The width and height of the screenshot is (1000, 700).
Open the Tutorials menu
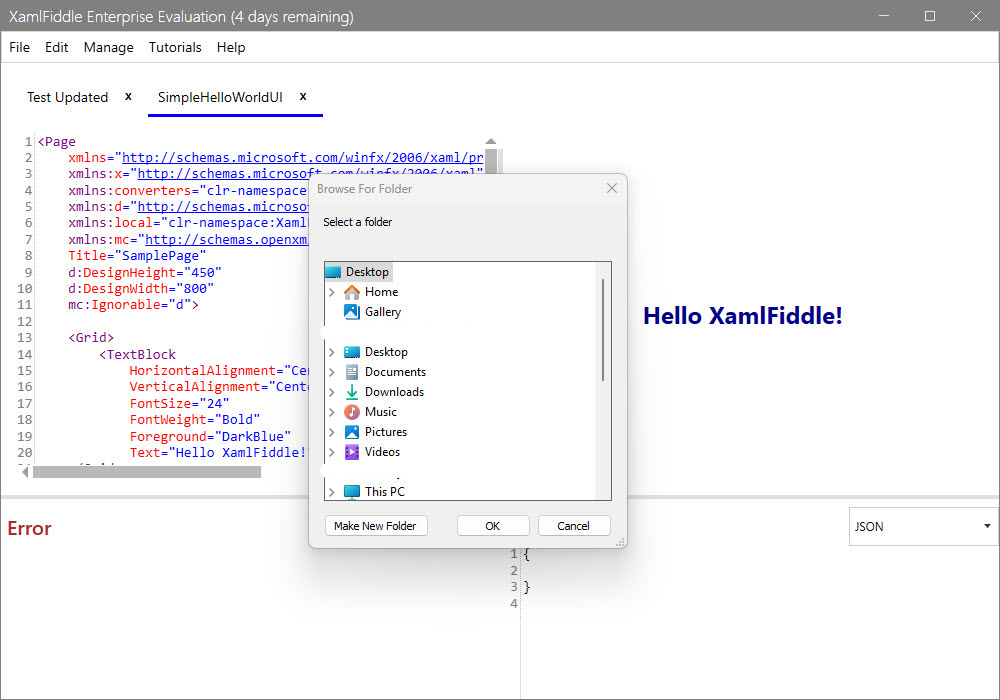coord(175,47)
